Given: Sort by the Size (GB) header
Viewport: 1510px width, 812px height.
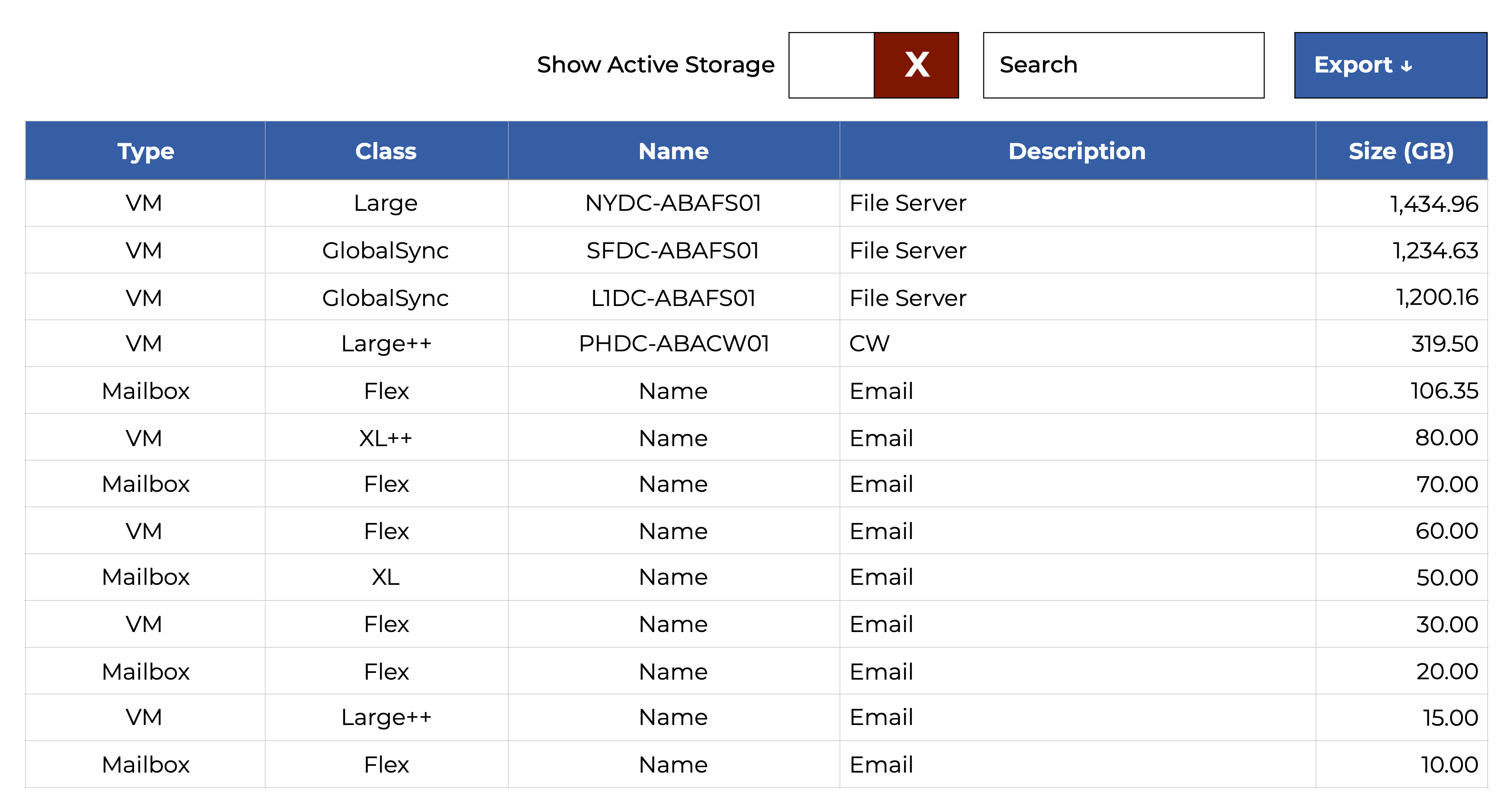Looking at the screenshot, I should 1401,151.
